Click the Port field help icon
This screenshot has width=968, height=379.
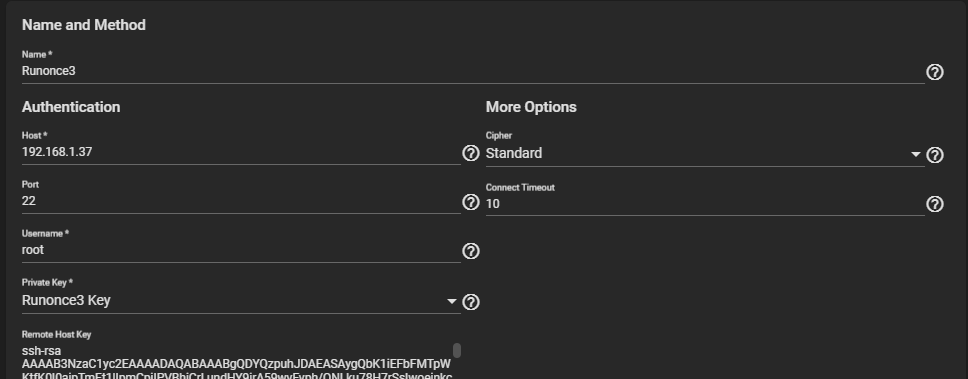coord(471,202)
